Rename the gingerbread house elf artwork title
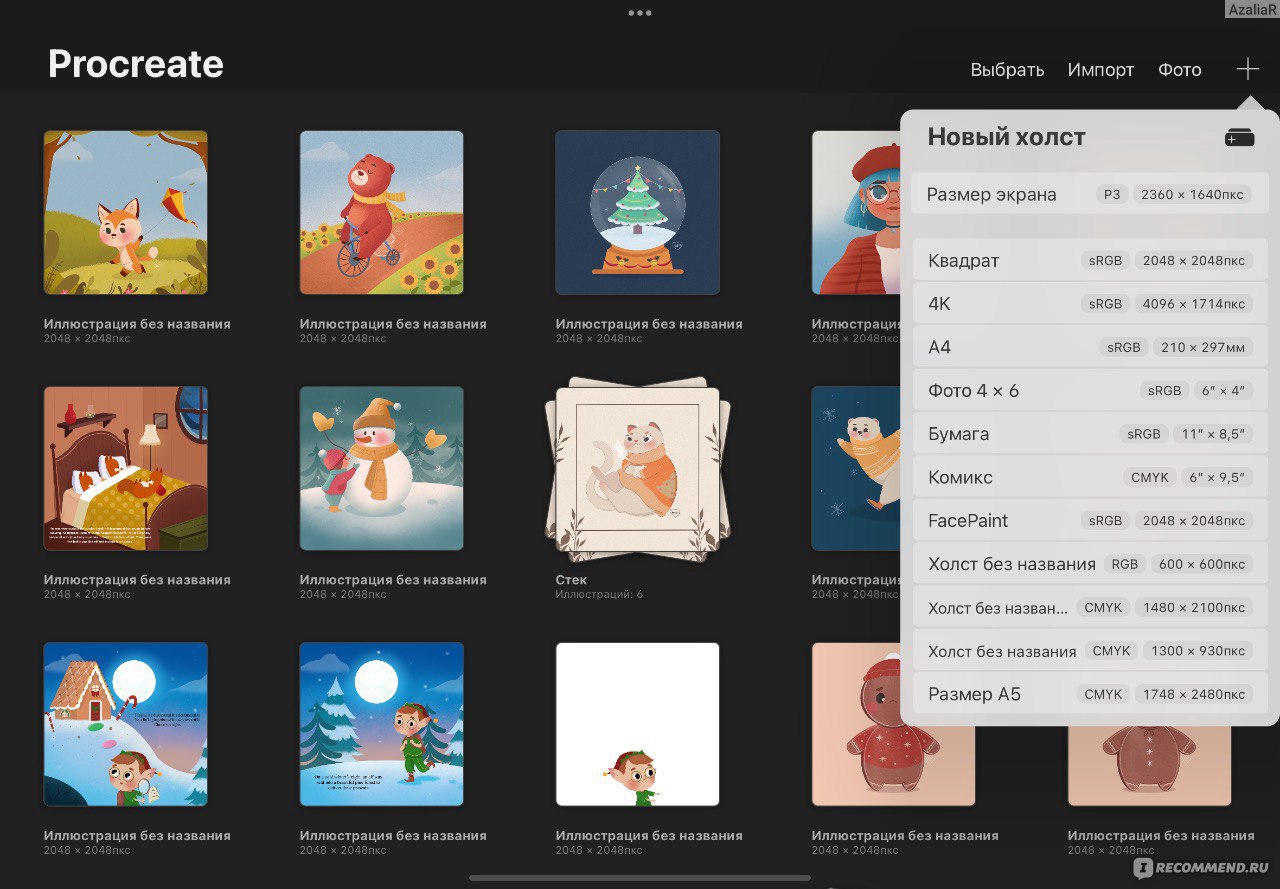 click(137, 836)
